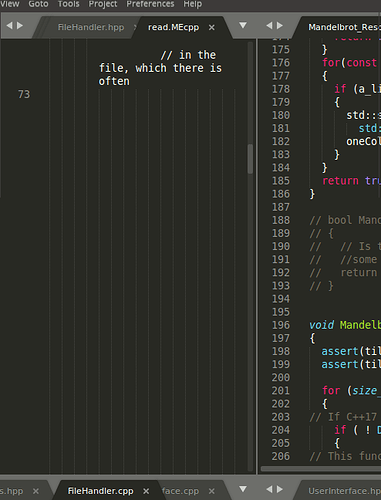This screenshot has height=500, width=381.
Task: Open the Help menu
Action: 193,4
